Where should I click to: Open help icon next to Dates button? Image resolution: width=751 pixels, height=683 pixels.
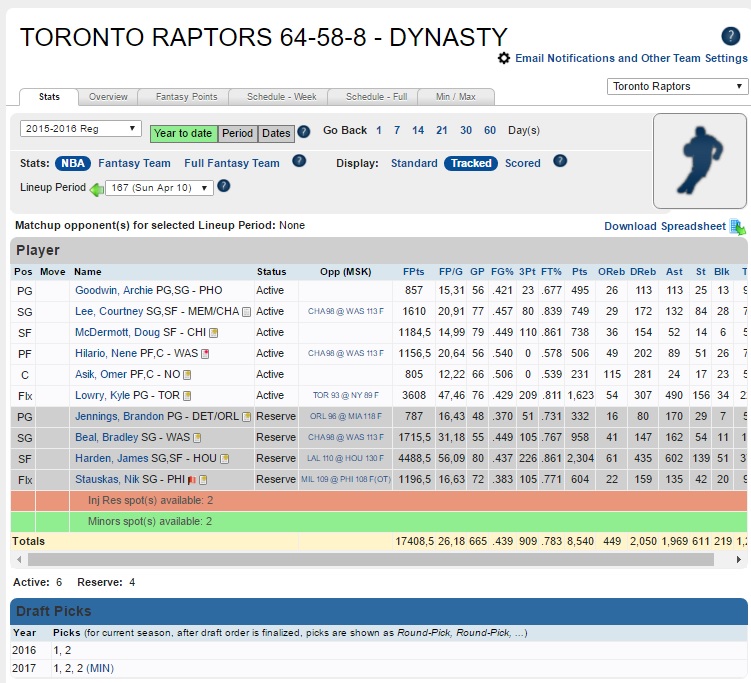[x=304, y=132]
